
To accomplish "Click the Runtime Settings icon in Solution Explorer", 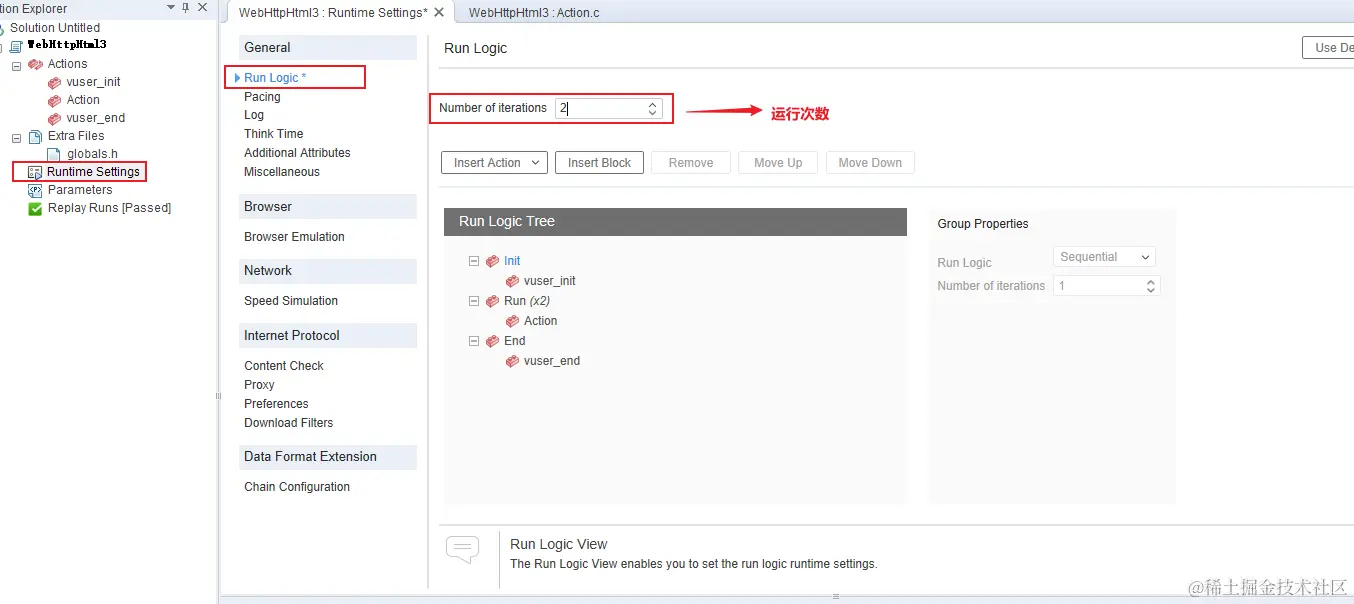I will 35,172.
